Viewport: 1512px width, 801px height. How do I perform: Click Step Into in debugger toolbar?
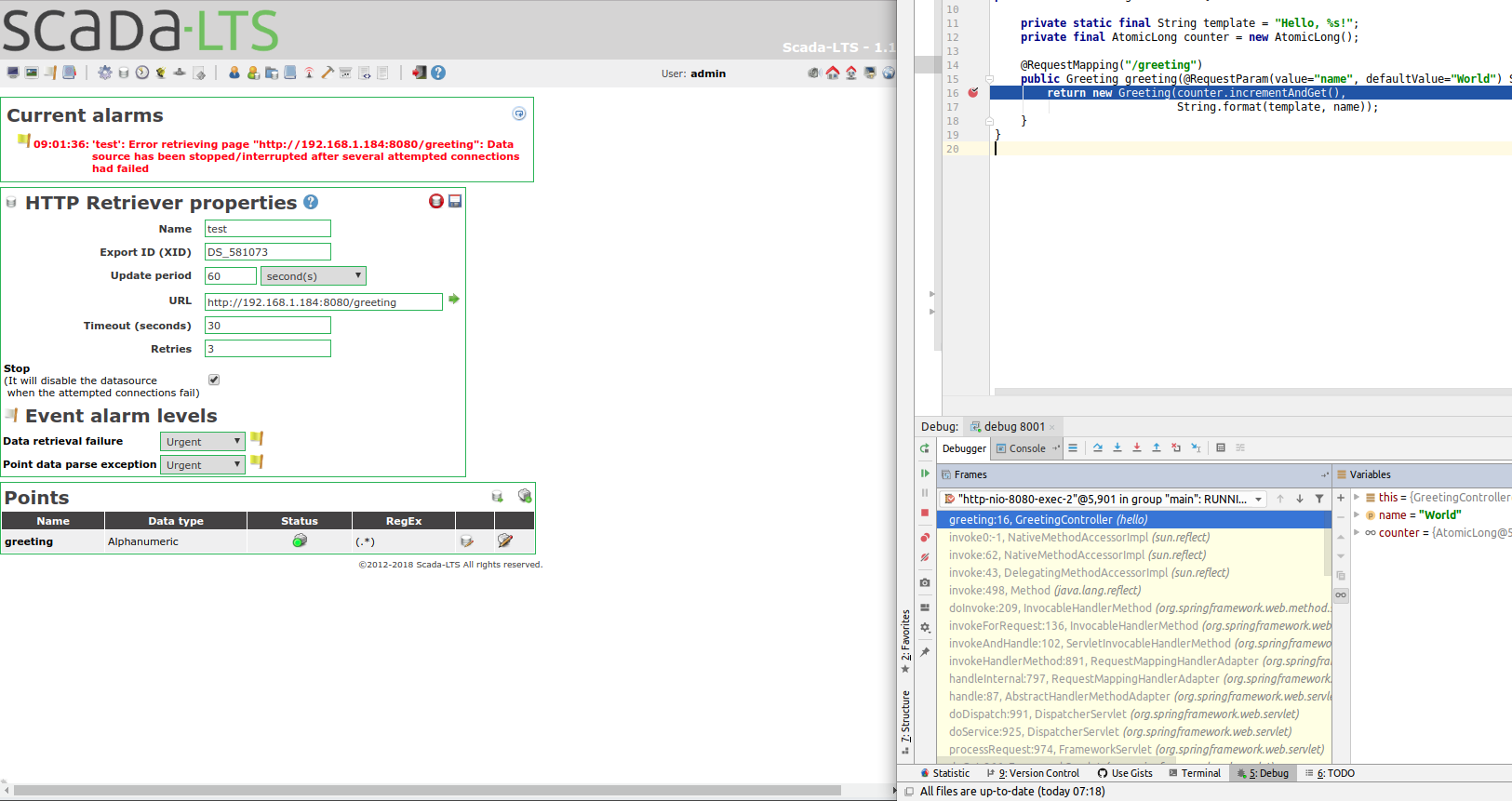1117,447
